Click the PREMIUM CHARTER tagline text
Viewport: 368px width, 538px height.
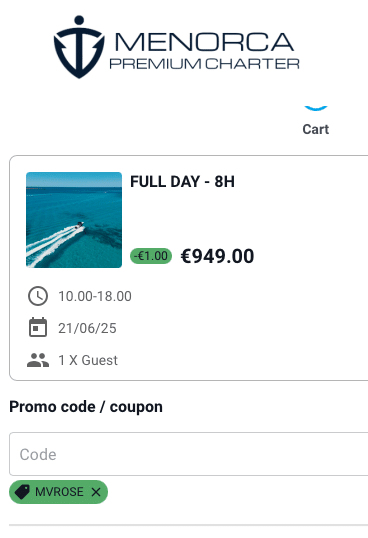click(204, 64)
